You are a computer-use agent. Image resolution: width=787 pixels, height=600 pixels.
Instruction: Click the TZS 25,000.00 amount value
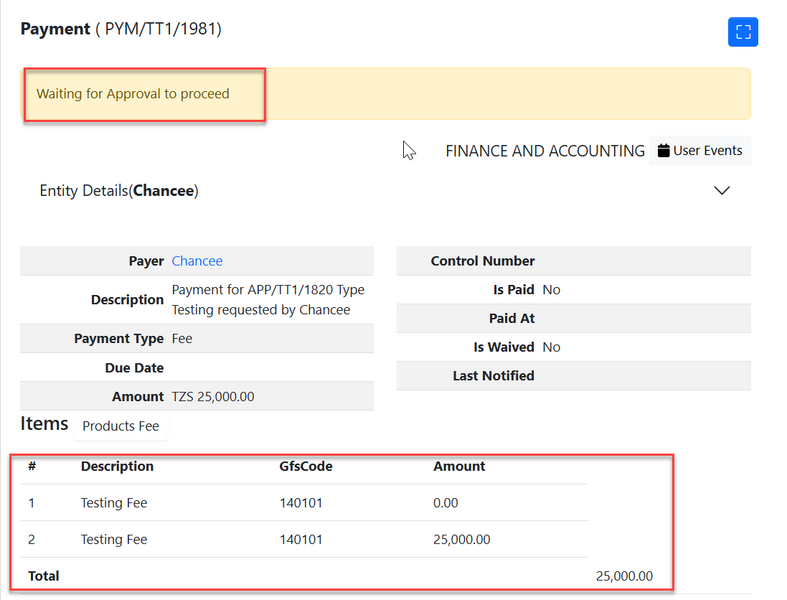coord(213,397)
